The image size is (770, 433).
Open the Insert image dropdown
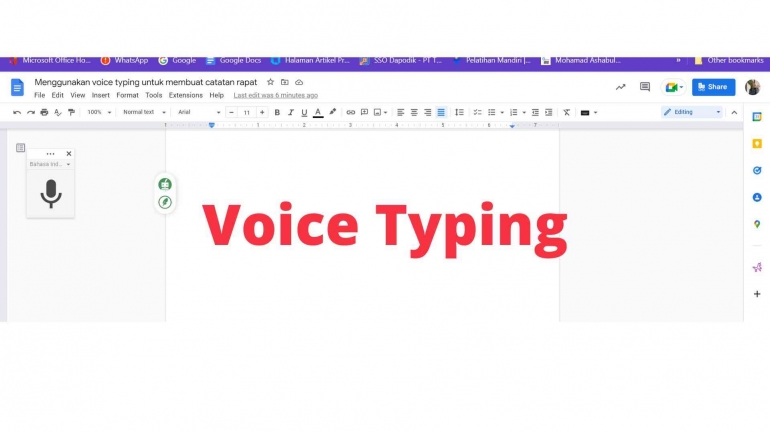point(381,112)
